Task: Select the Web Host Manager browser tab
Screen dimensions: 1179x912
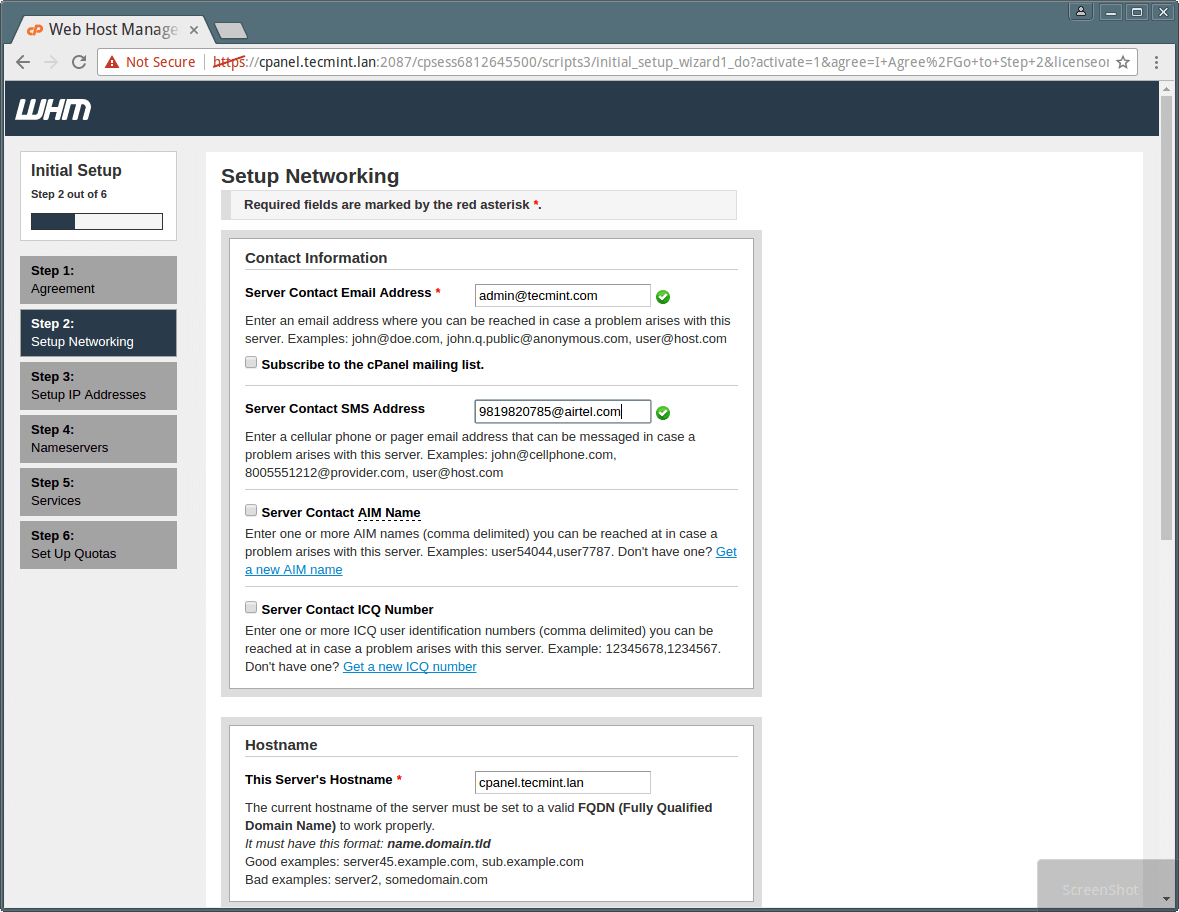Action: 113,30
